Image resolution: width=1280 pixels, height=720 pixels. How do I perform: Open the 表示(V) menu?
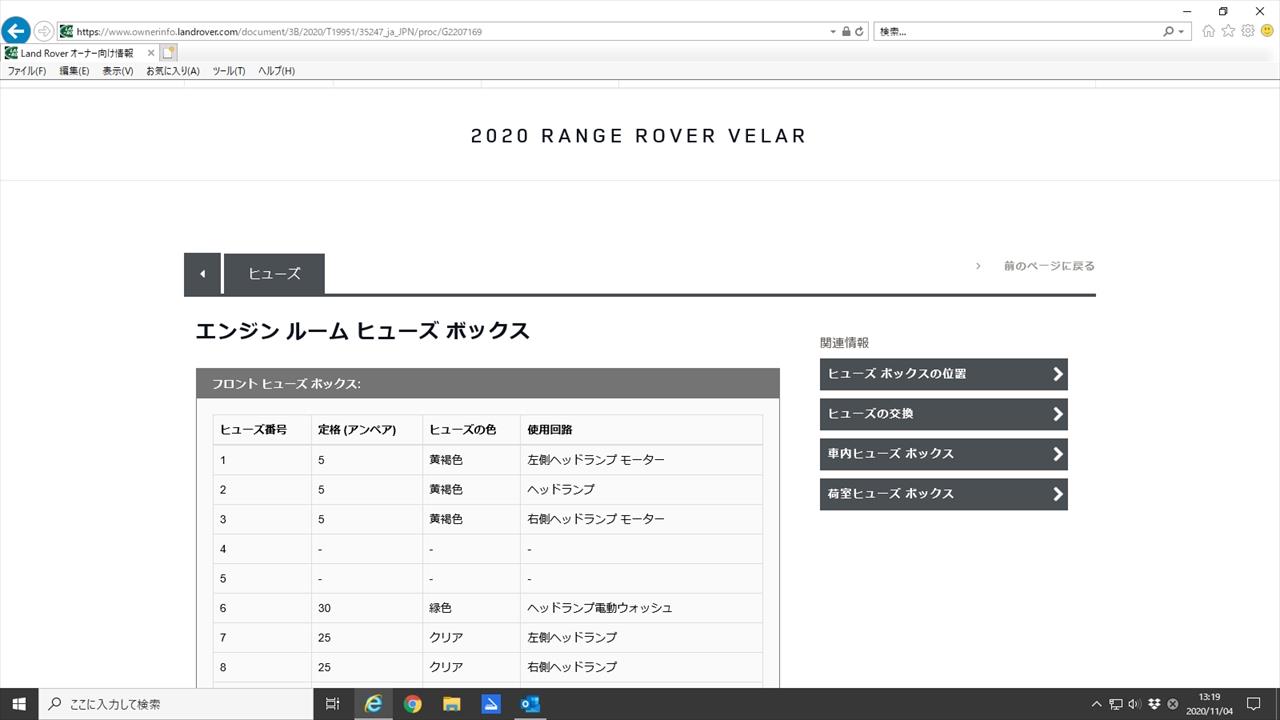click(x=117, y=71)
